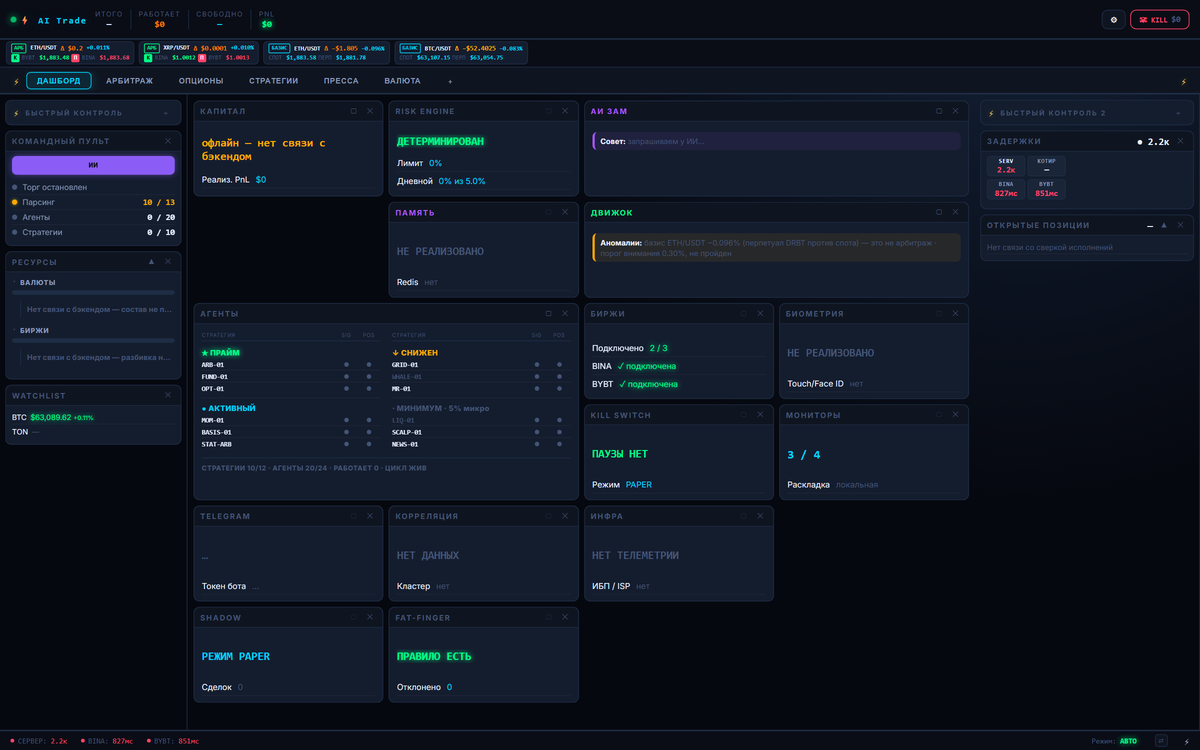Click lightning icon left of ДАШБОРД tab
This screenshot has height=750, width=1200.
pos(16,81)
